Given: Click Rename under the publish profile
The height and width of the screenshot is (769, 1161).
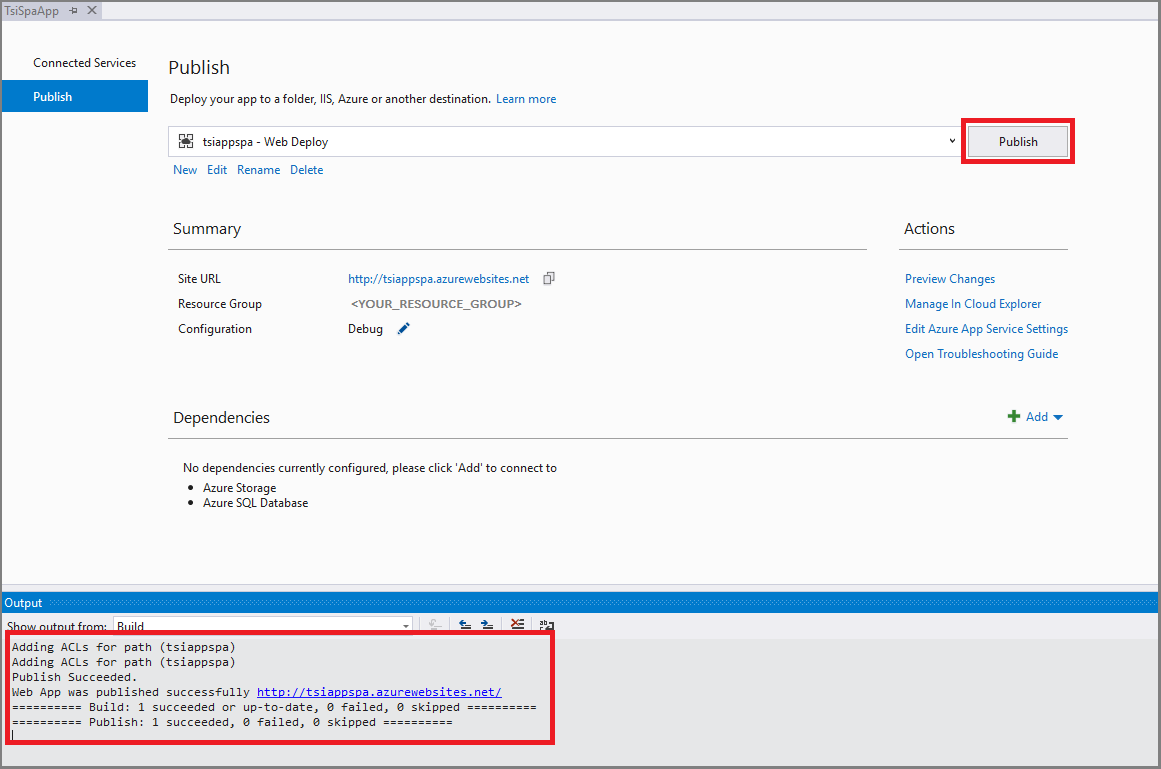Looking at the screenshot, I should 258,170.
